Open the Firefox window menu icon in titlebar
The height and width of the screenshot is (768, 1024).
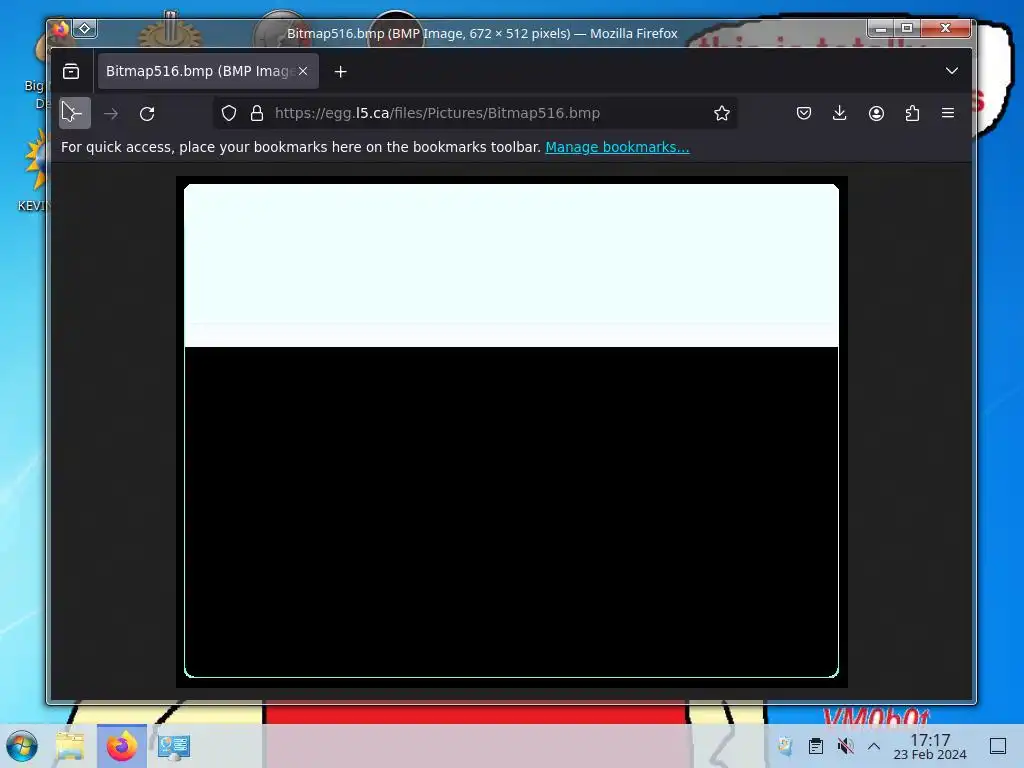[x=60, y=29]
